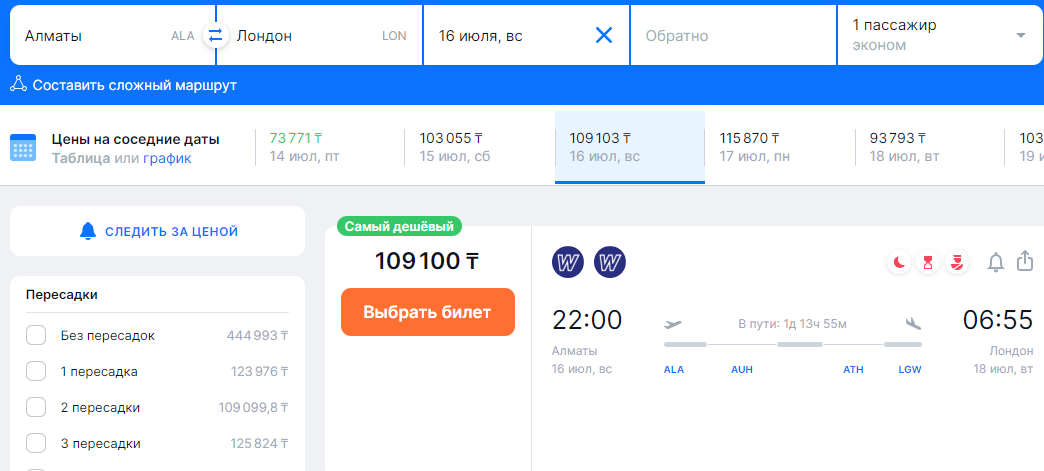Check the Без пересадок filter
Screen dimensions: 1044x471
coord(36,336)
